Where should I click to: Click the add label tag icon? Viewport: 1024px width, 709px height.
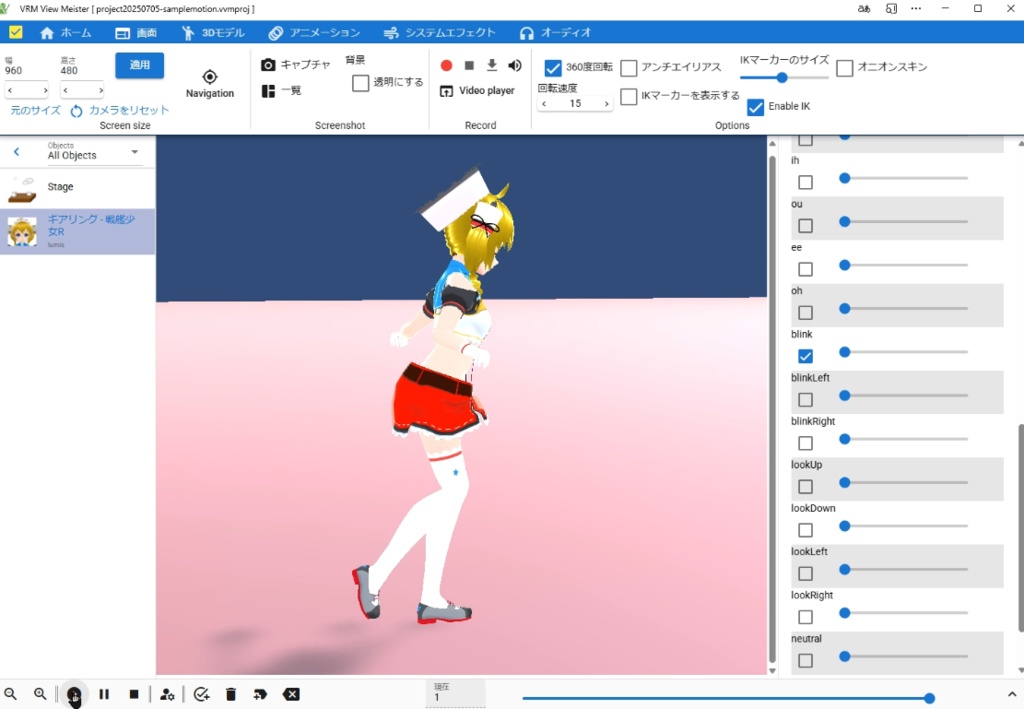coord(260,694)
